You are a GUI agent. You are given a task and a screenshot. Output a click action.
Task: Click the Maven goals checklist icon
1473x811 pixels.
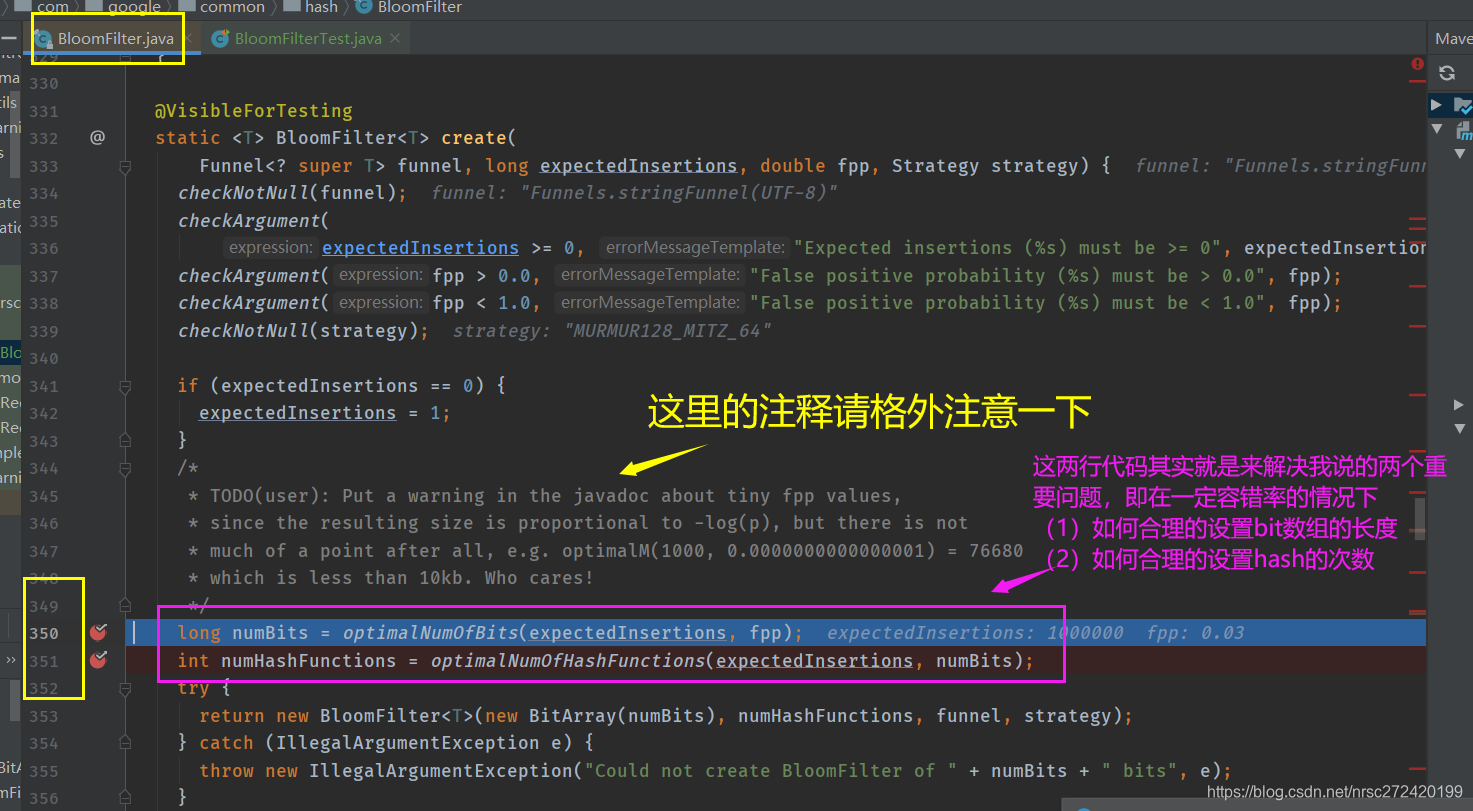pos(1464,104)
